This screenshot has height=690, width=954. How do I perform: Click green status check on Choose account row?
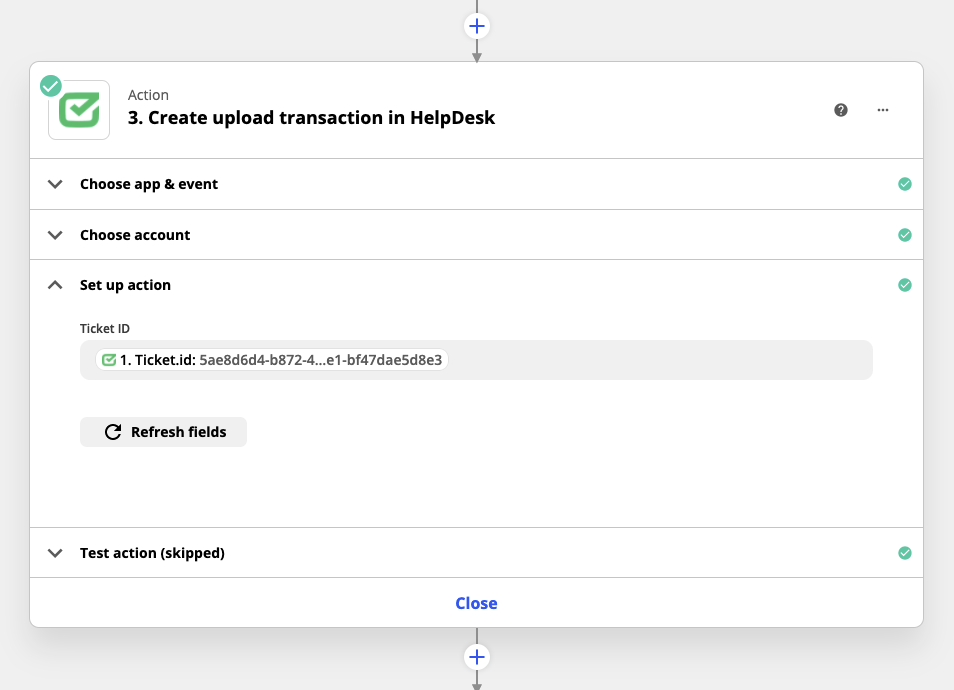904,235
